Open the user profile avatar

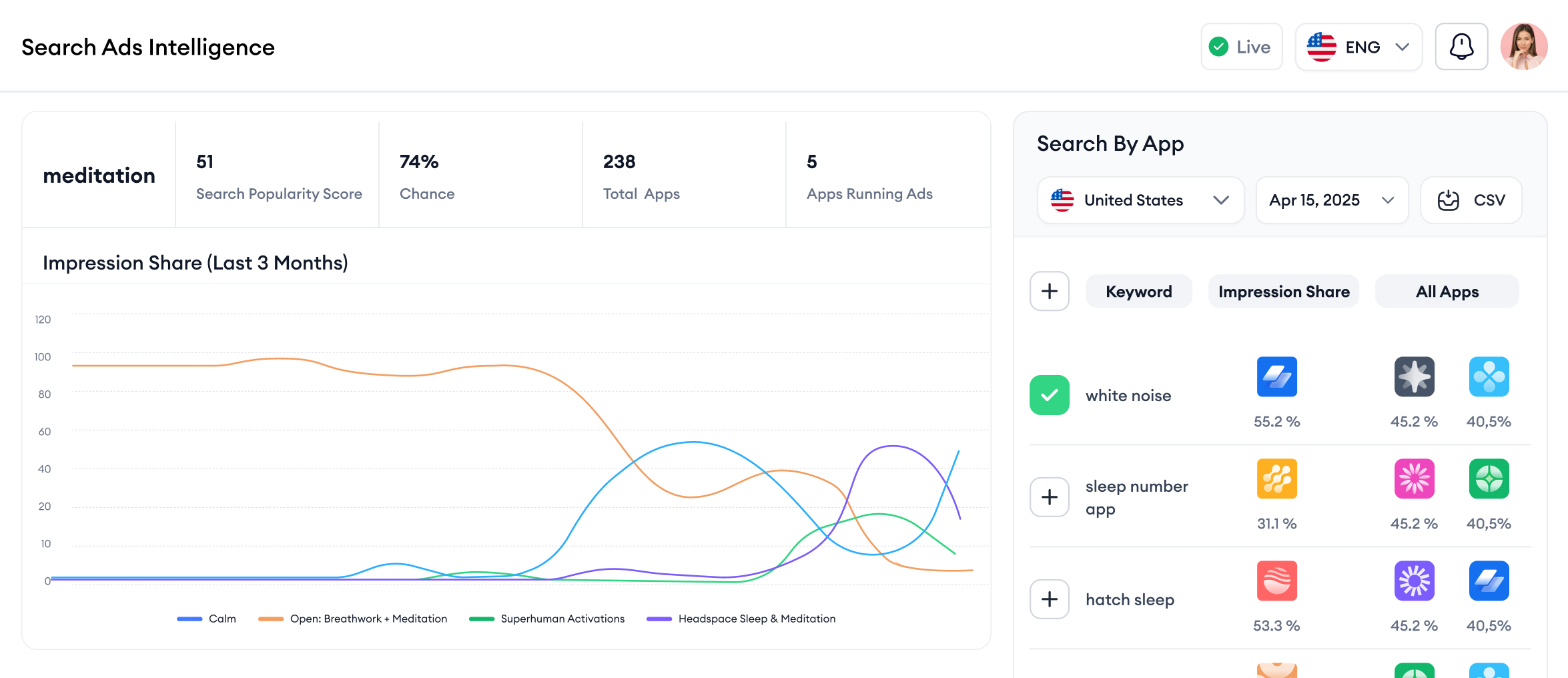click(1524, 47)
